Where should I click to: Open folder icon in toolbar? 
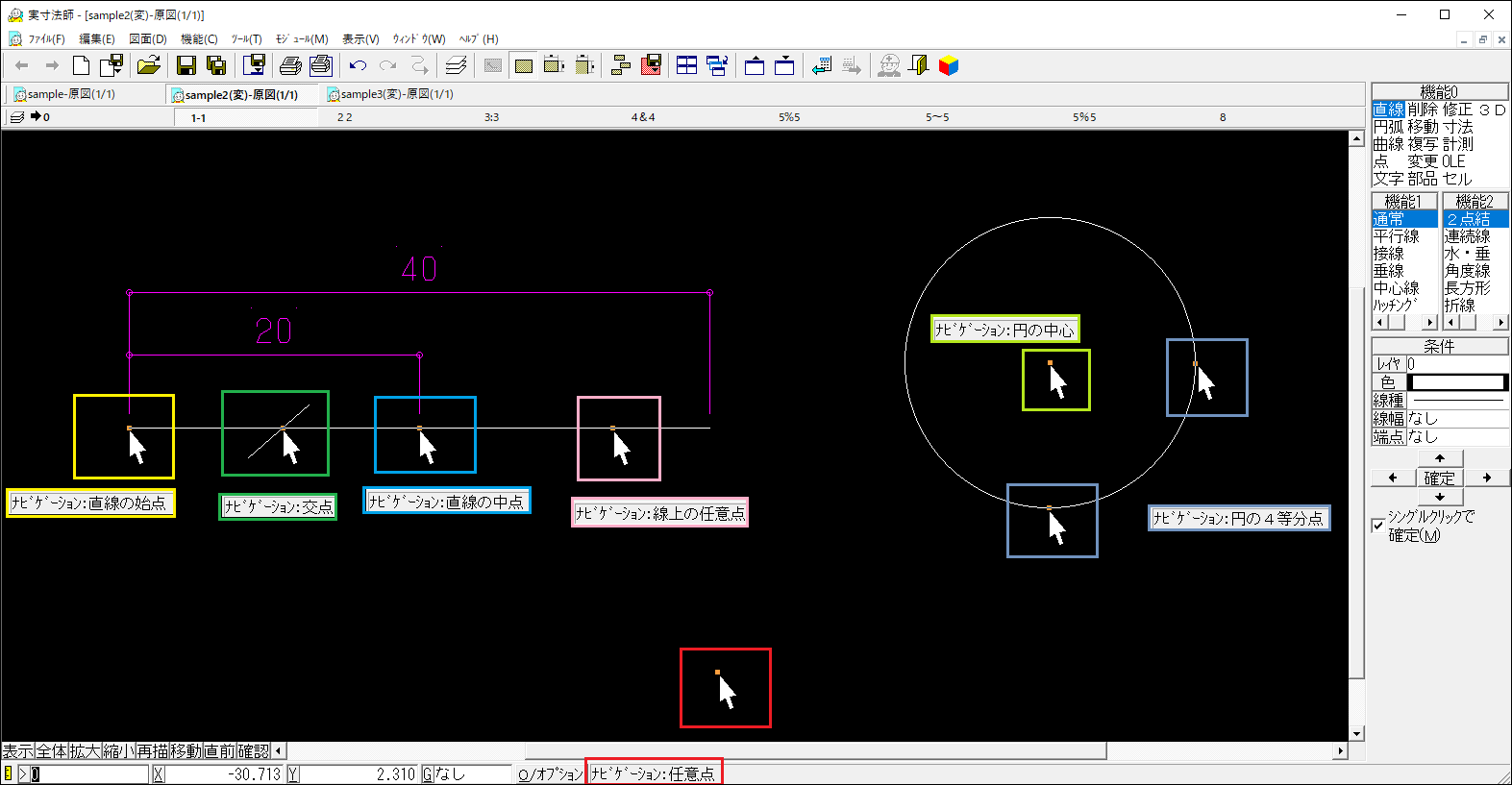148,65
